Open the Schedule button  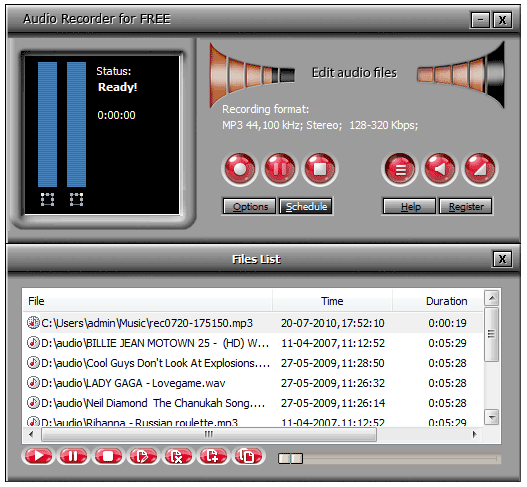[306, 206]
